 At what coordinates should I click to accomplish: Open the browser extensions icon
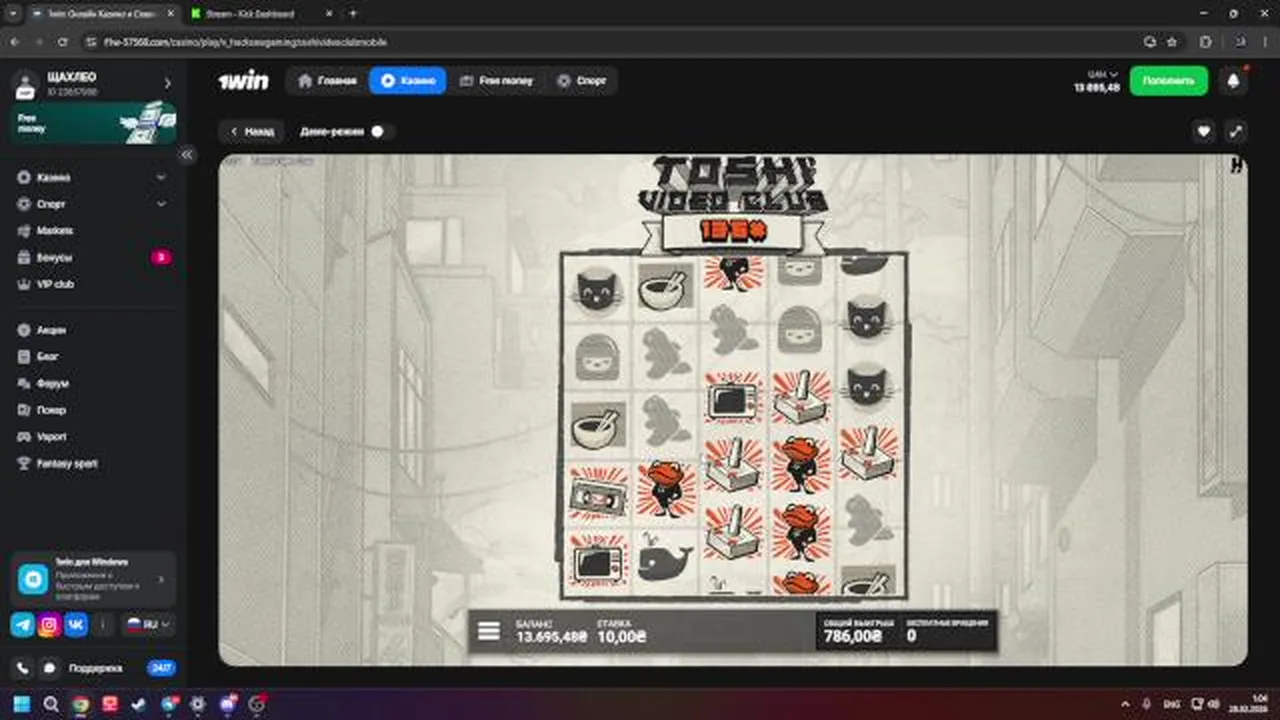(x=1205, y=42)
